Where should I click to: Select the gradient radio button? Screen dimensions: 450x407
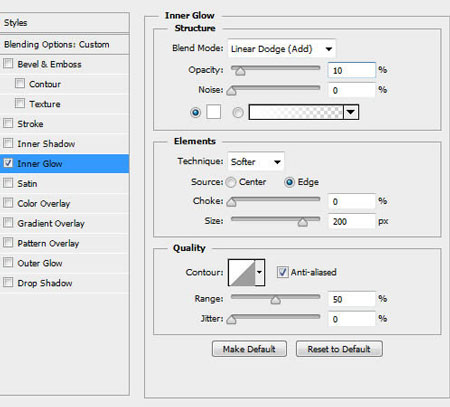click(238, 112)
